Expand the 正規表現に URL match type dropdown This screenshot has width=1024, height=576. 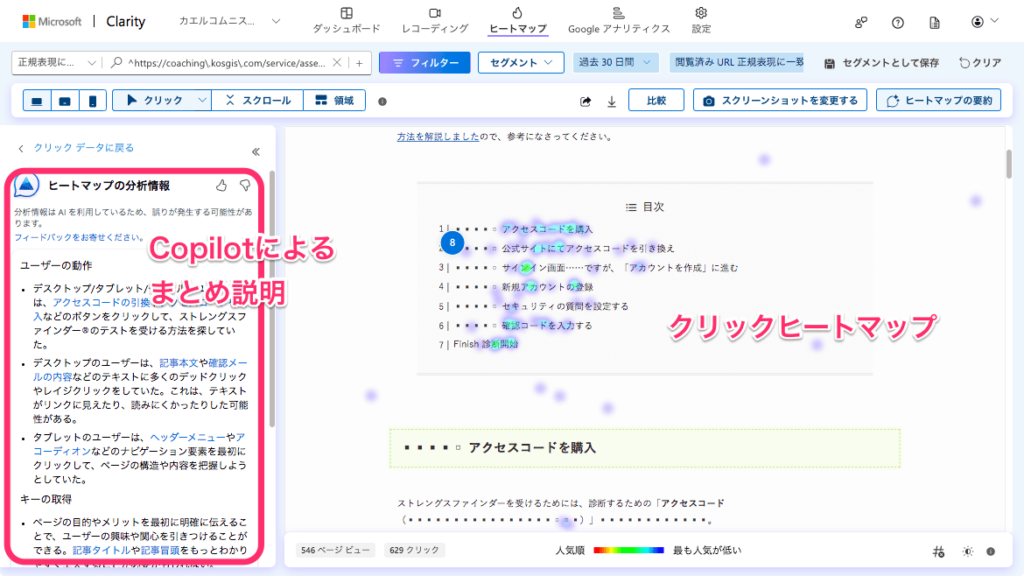point(57,63)
